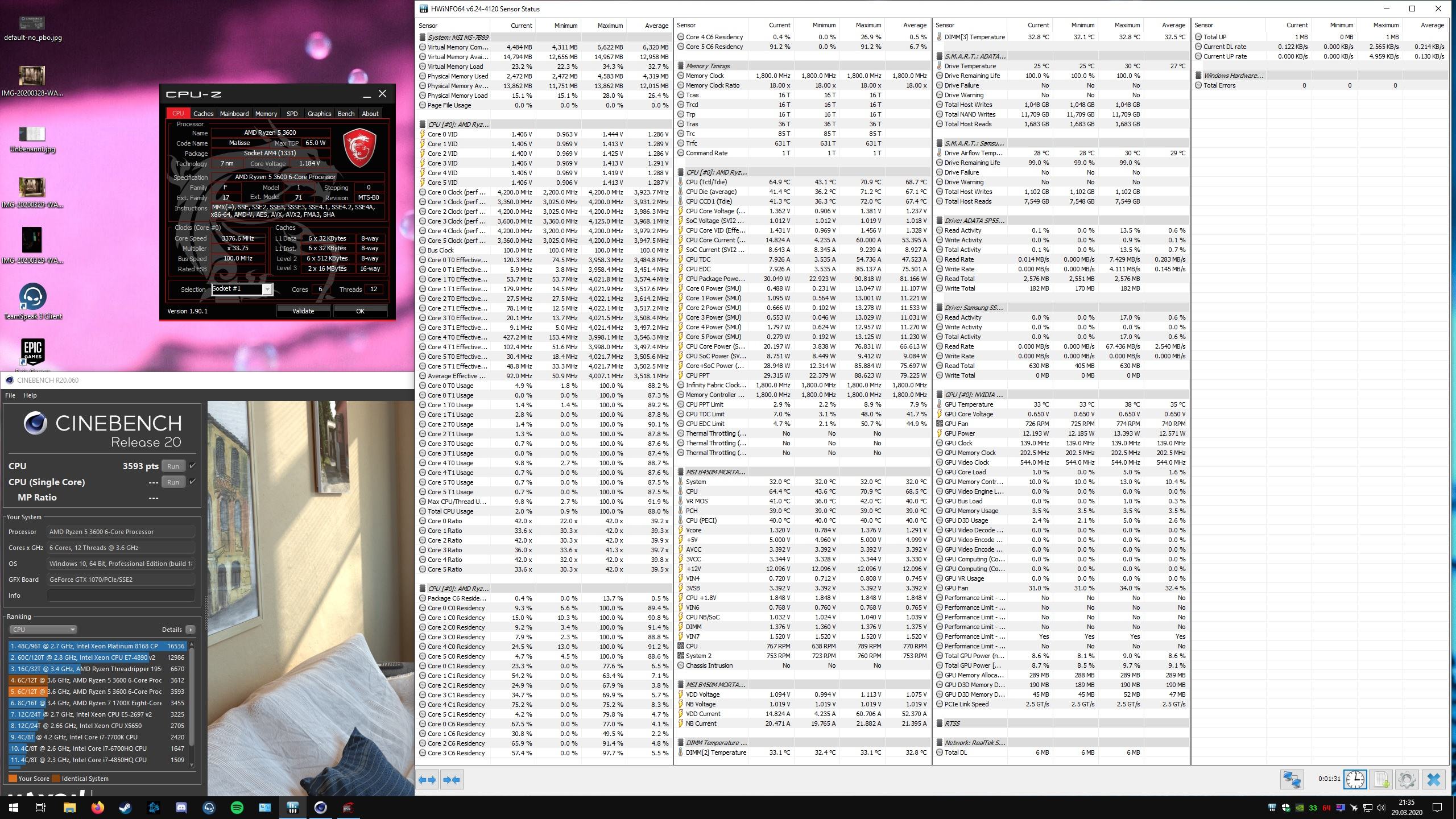The width and height of the screenshot is (1456, 819).
Task: Collapse the GPU [#0]: NVIDIA sensor group
Action: tap(940, 395)
